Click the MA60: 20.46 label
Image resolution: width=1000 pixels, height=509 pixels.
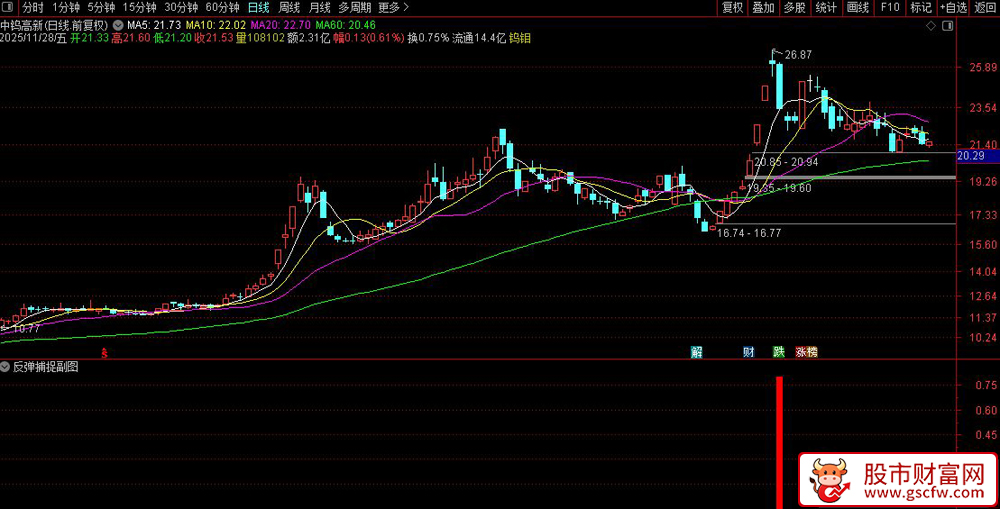click(x=345, y=25)
